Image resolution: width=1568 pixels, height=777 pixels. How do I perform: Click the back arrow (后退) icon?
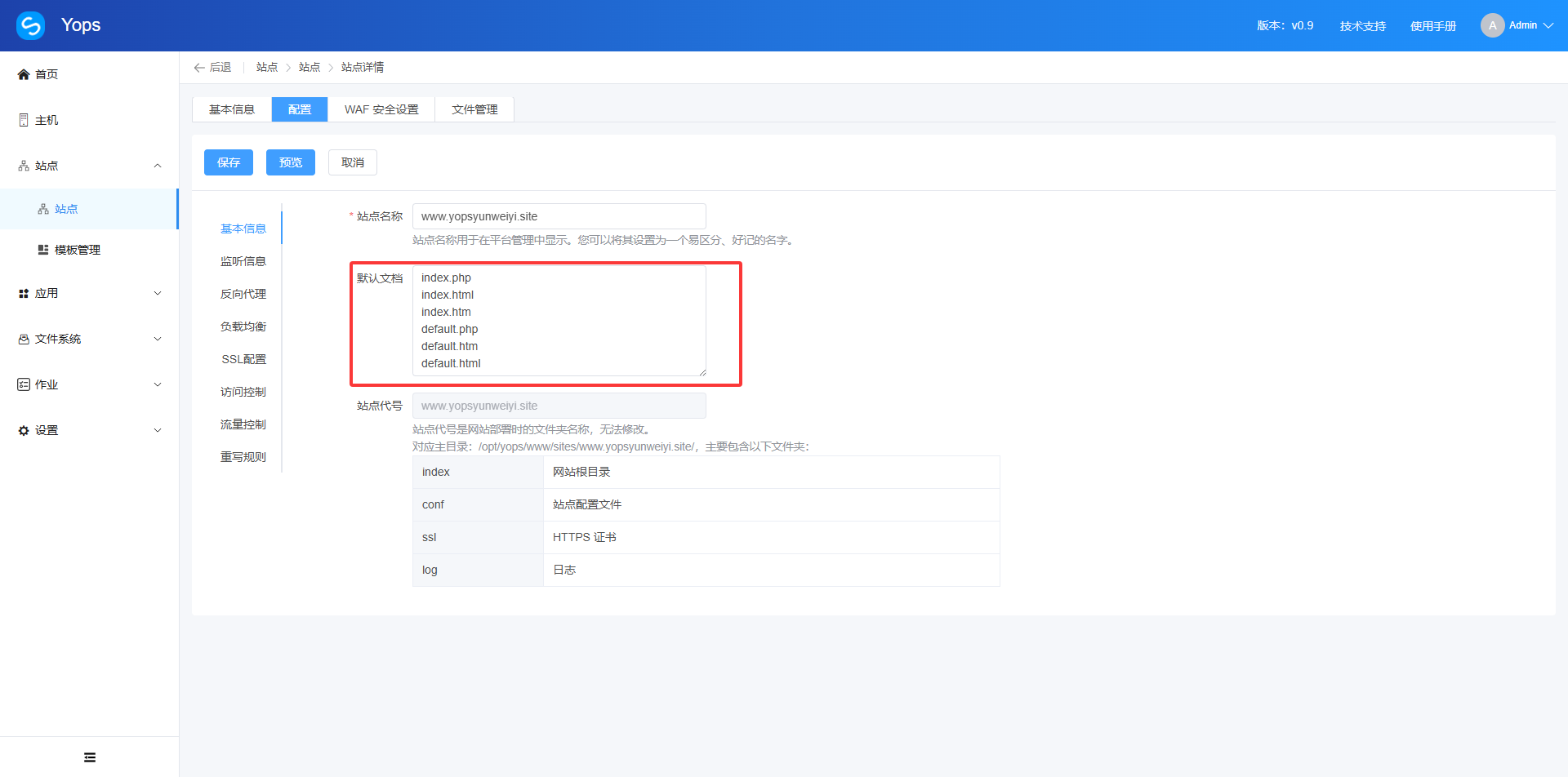point(199,68)
